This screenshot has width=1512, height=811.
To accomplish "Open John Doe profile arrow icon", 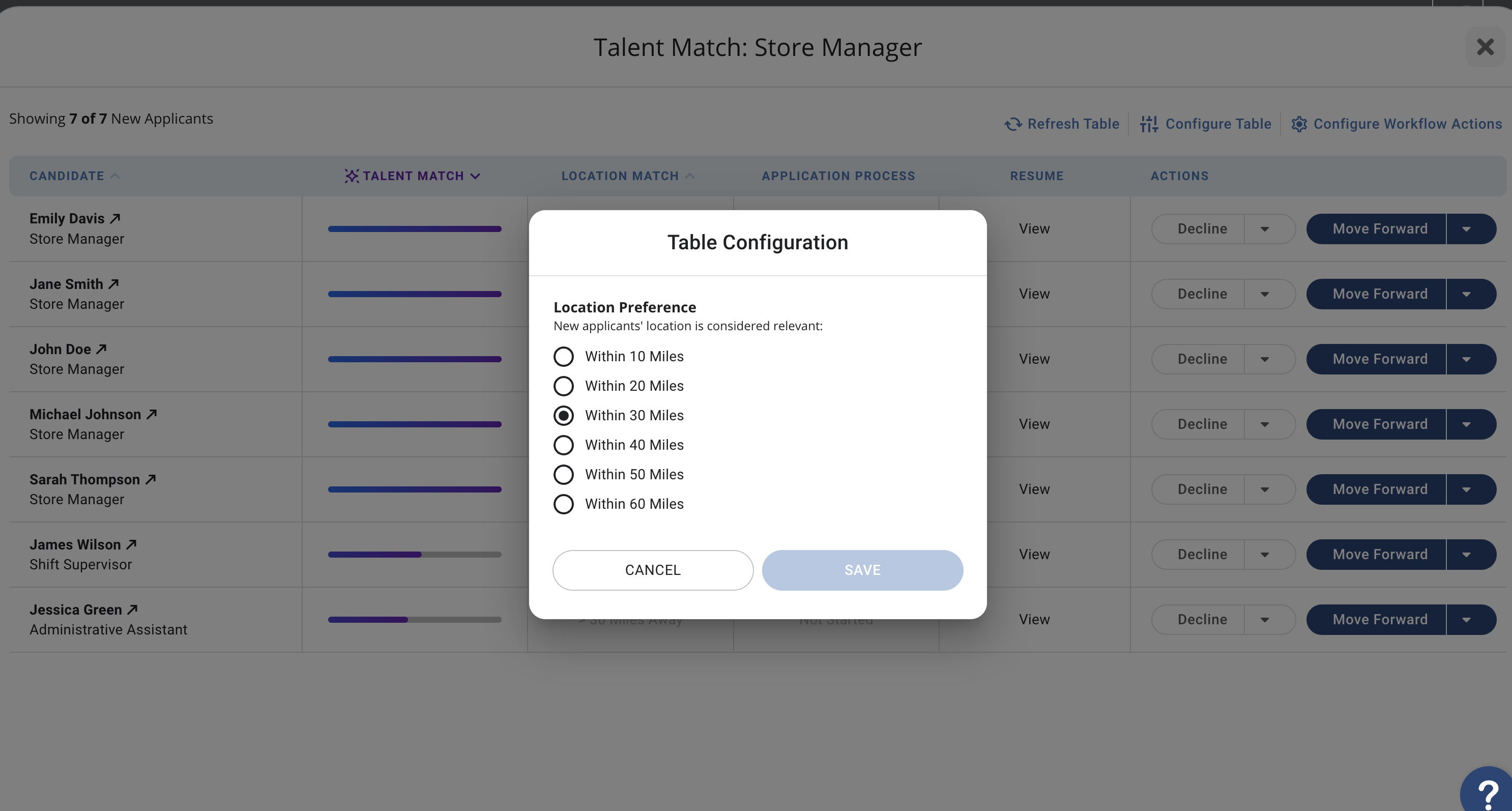I will (x=102, y=349).
